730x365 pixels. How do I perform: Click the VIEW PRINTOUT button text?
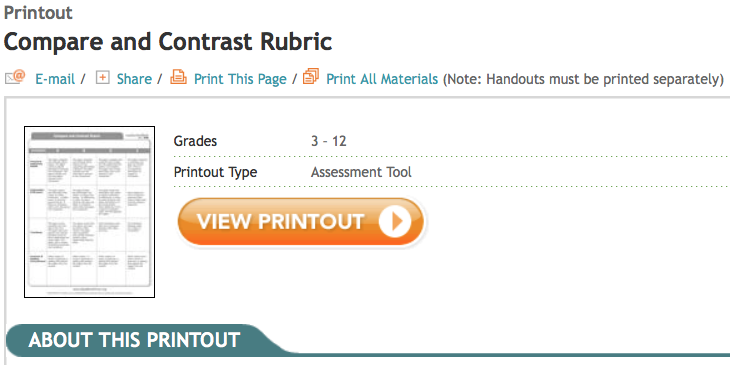tap(280, 222)
